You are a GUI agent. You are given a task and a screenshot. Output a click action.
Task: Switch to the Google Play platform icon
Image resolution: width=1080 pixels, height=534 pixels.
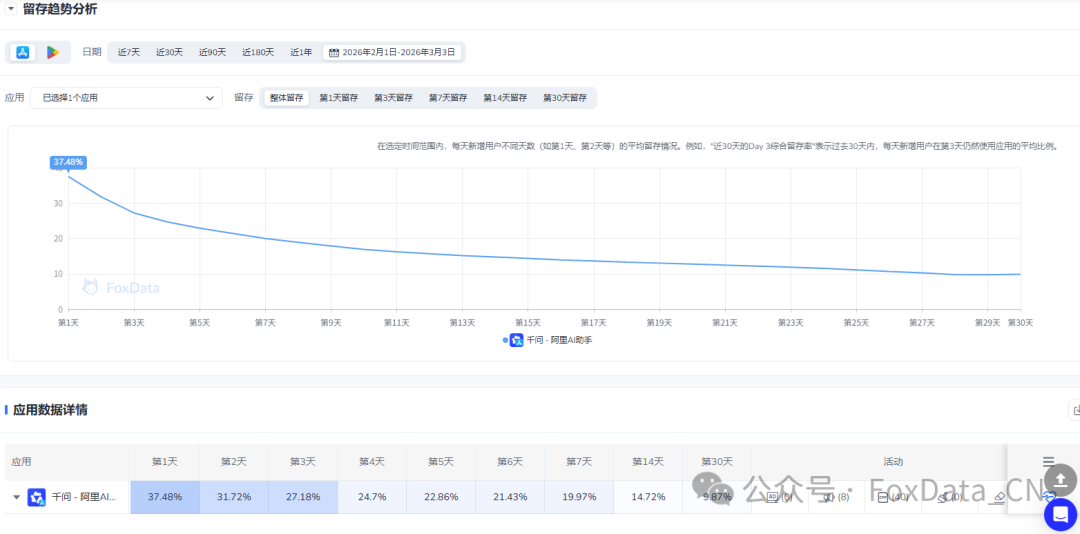coord(52,52)
